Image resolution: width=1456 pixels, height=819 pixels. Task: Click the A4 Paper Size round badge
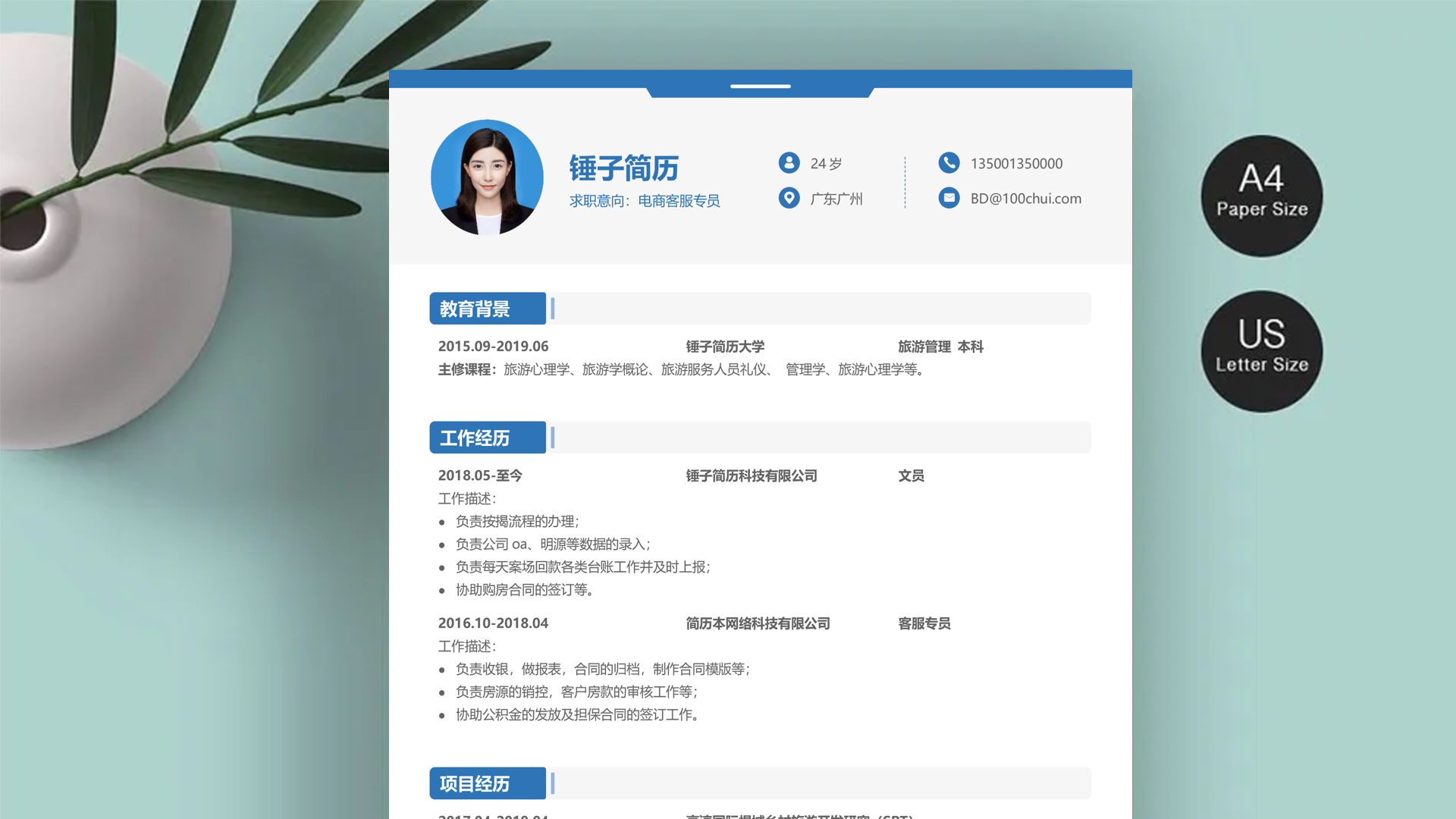tap(1262, 196)
